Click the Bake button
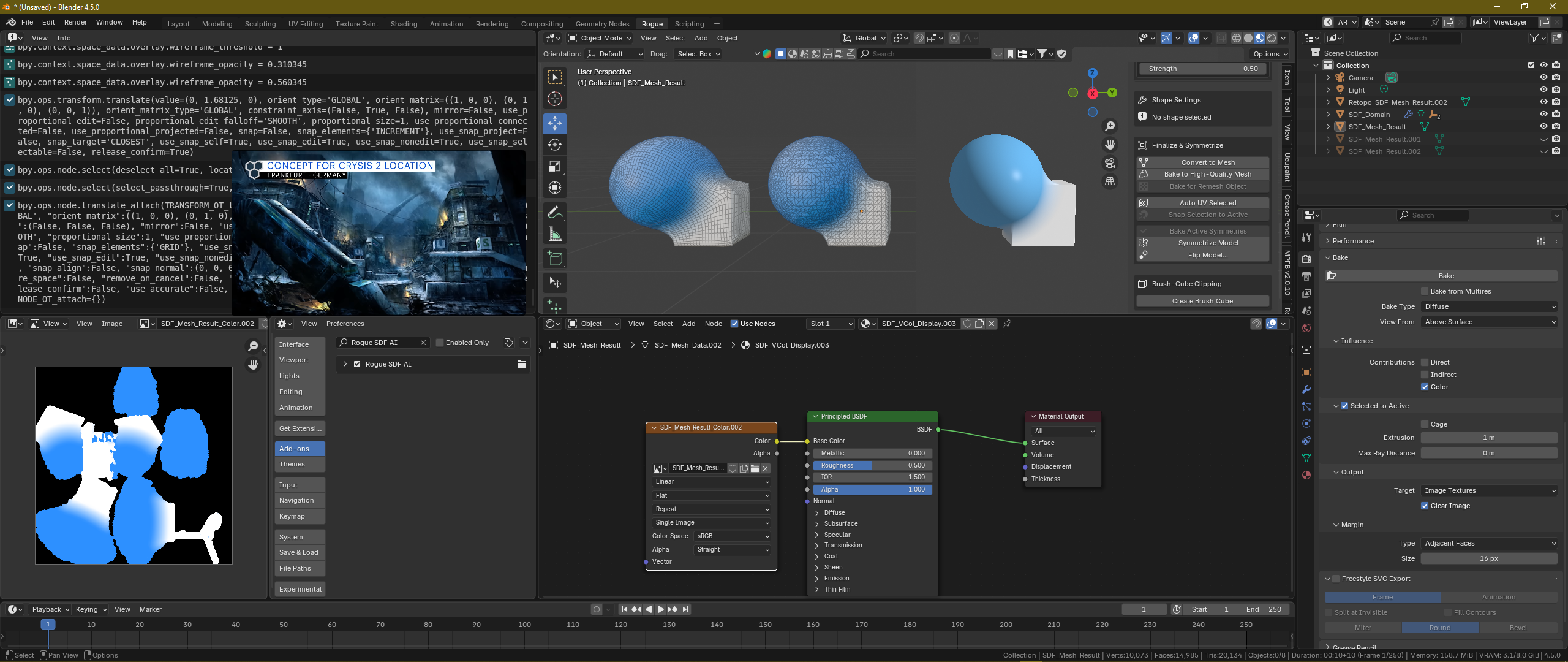The height and width of the screenshot is (662, 1568). [1441, 276]
